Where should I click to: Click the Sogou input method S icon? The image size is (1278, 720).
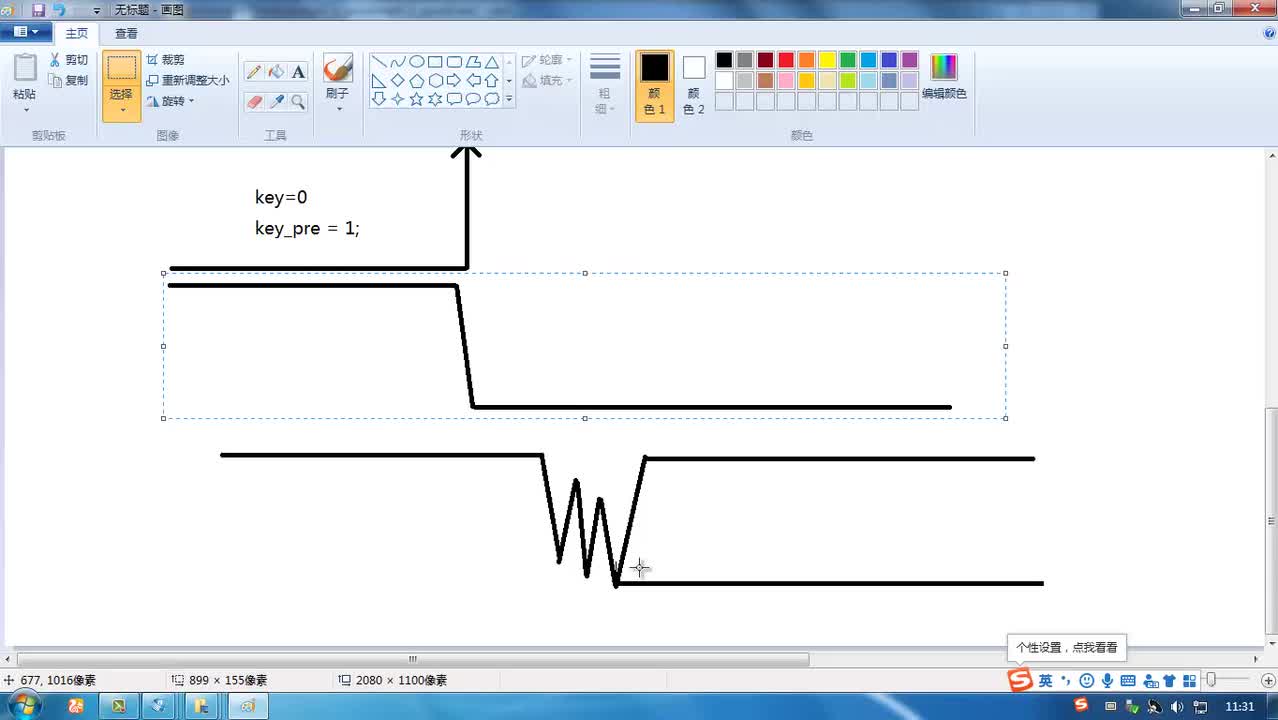pos(1019,680)
